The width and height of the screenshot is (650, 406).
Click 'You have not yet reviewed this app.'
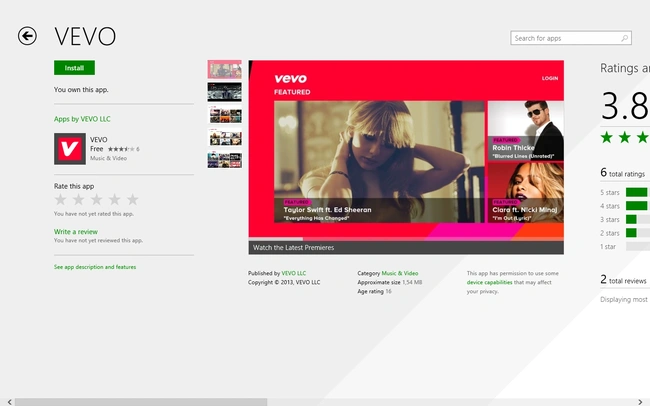click(x=98, y=241)
